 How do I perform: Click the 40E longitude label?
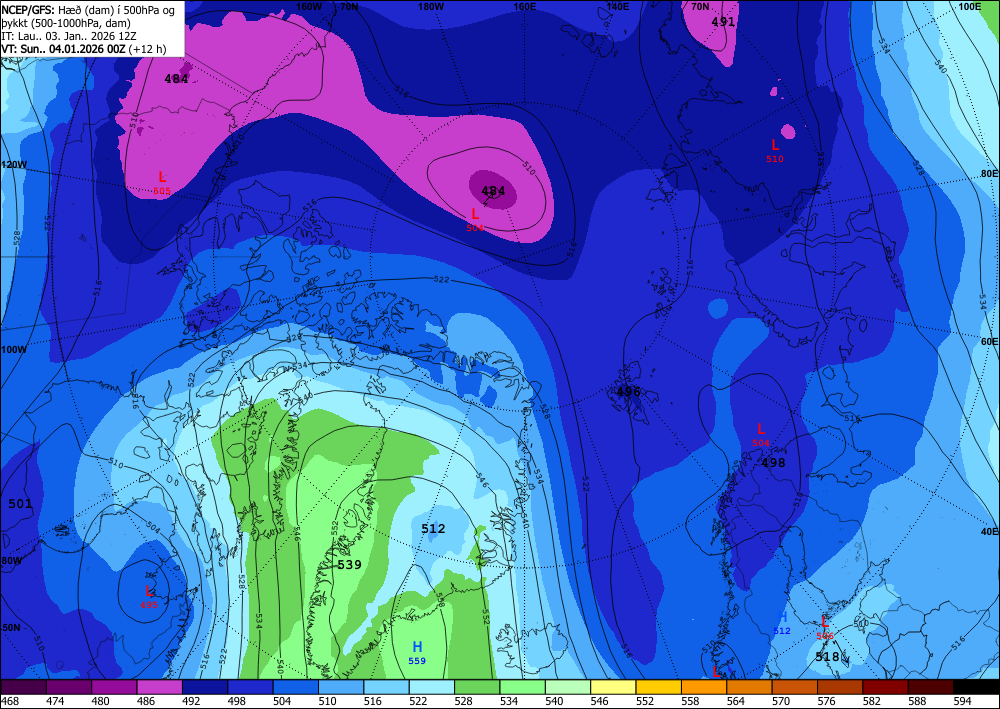(989, 531)
